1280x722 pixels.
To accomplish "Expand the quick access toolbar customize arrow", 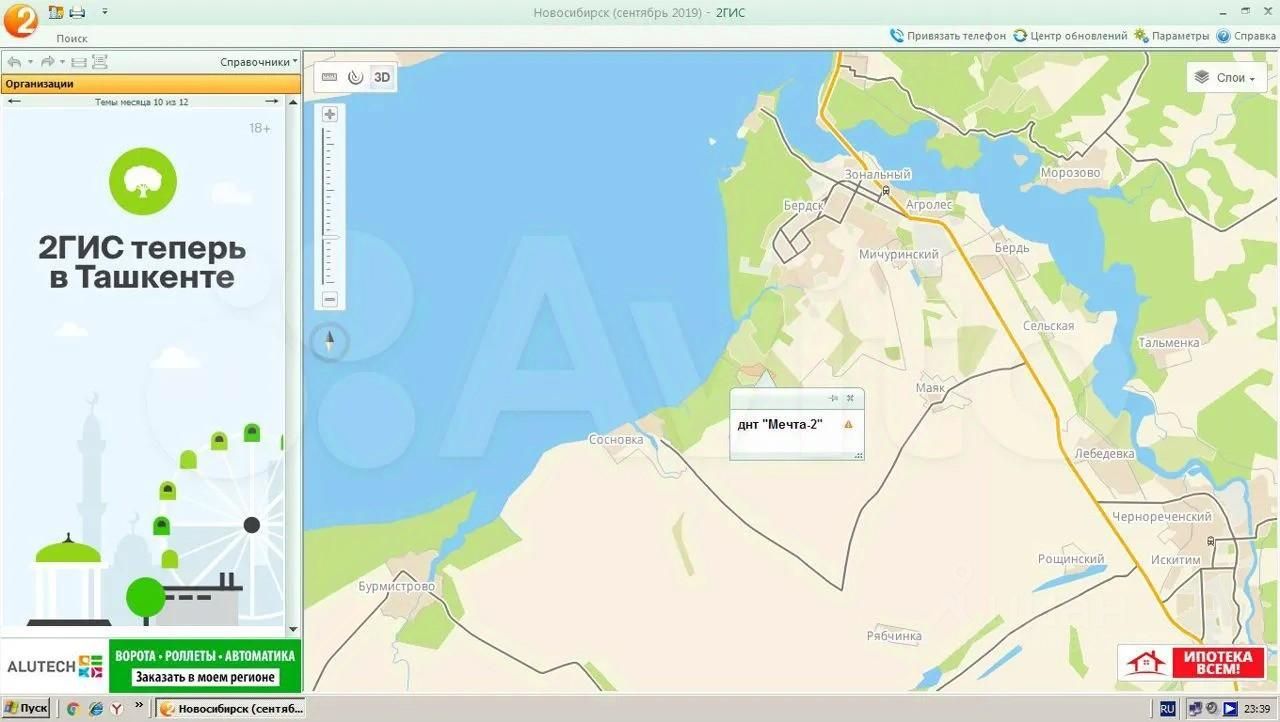I will pos(105,12).
